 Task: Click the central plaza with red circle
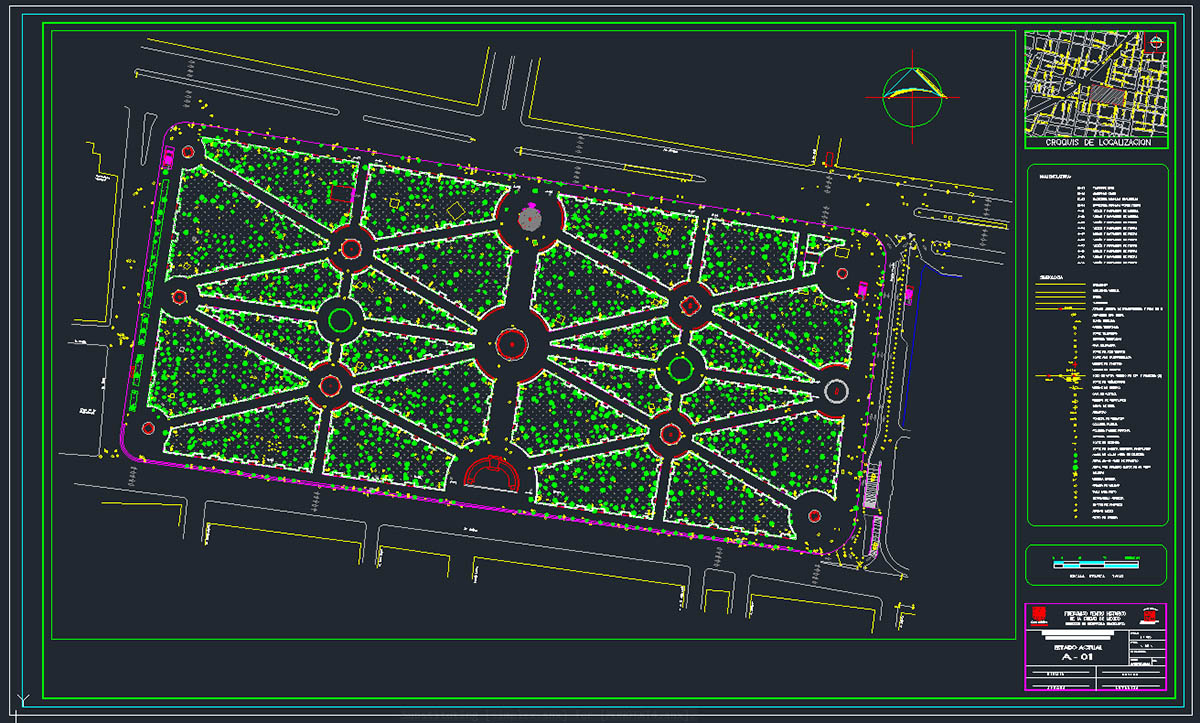tap(511, 343)
